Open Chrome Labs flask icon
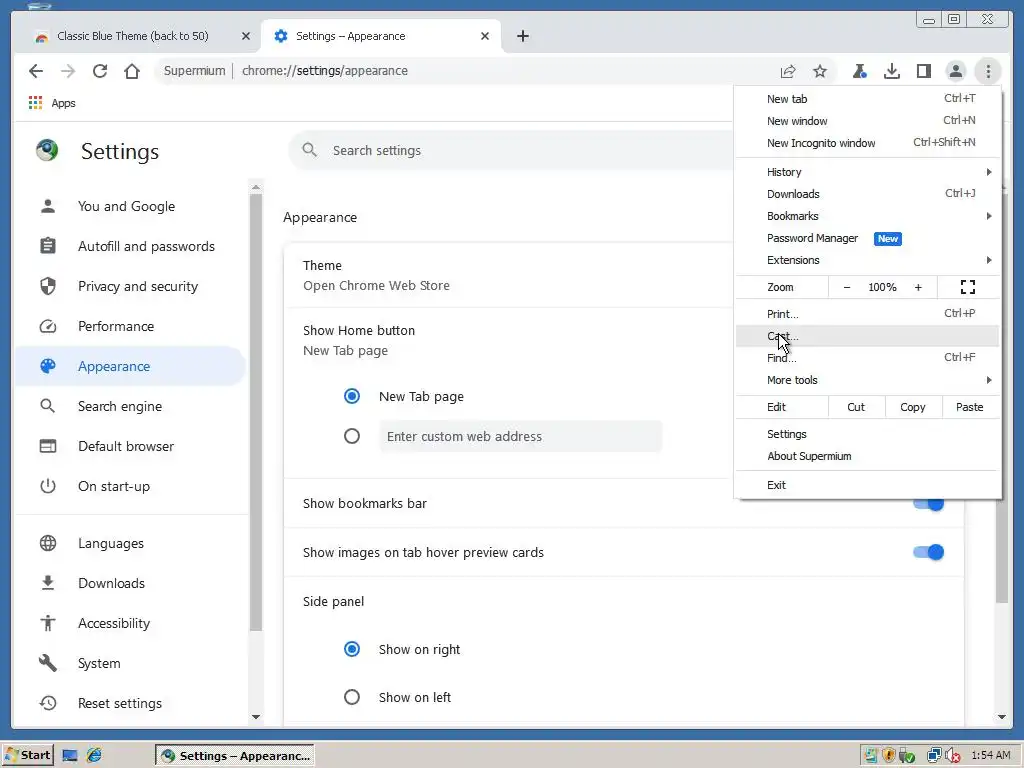This screenshot has height=768, width=1024. click(859, 71)
